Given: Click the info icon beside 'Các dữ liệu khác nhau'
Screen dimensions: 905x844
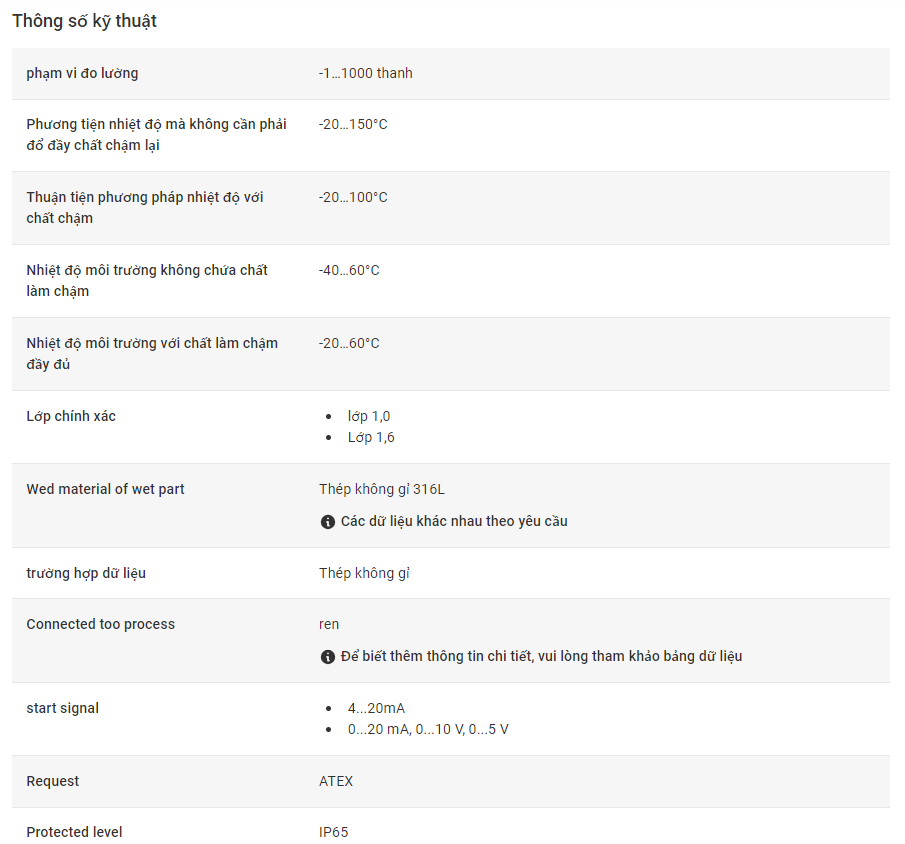Looking at the screenshot, I should tap(327, 522).
